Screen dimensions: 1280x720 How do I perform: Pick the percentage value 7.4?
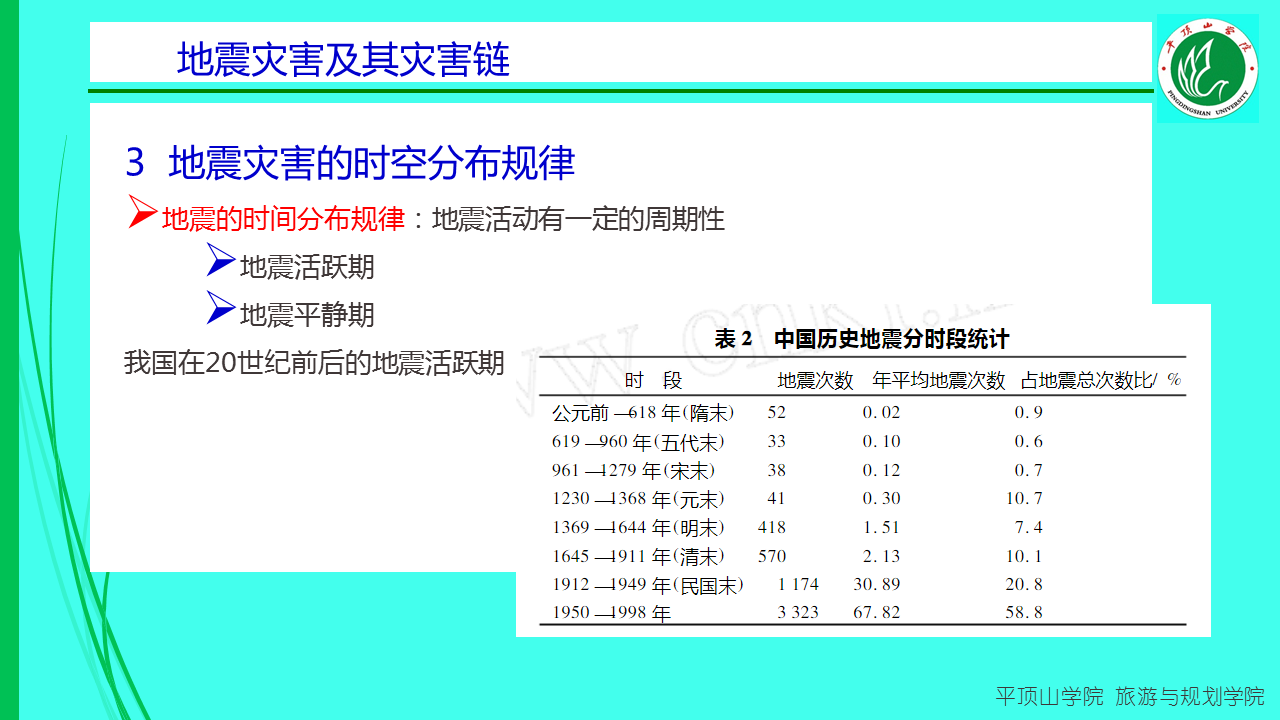[1029, 527]
